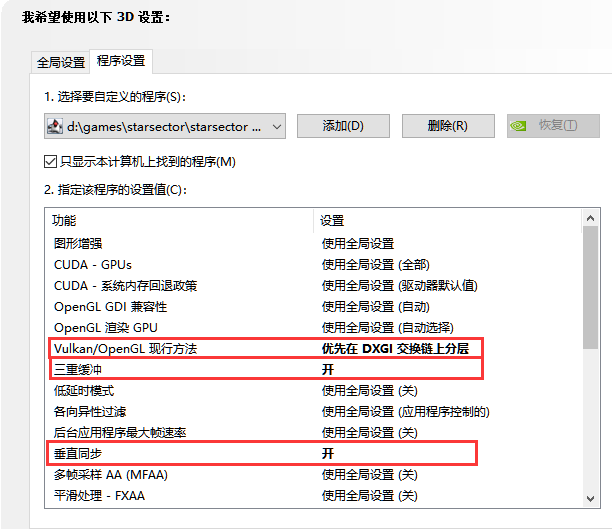Toggle 只显示本计算机上找到的程序 checkbox
This screenshot has width=612, height=529.
pos(51,161)
